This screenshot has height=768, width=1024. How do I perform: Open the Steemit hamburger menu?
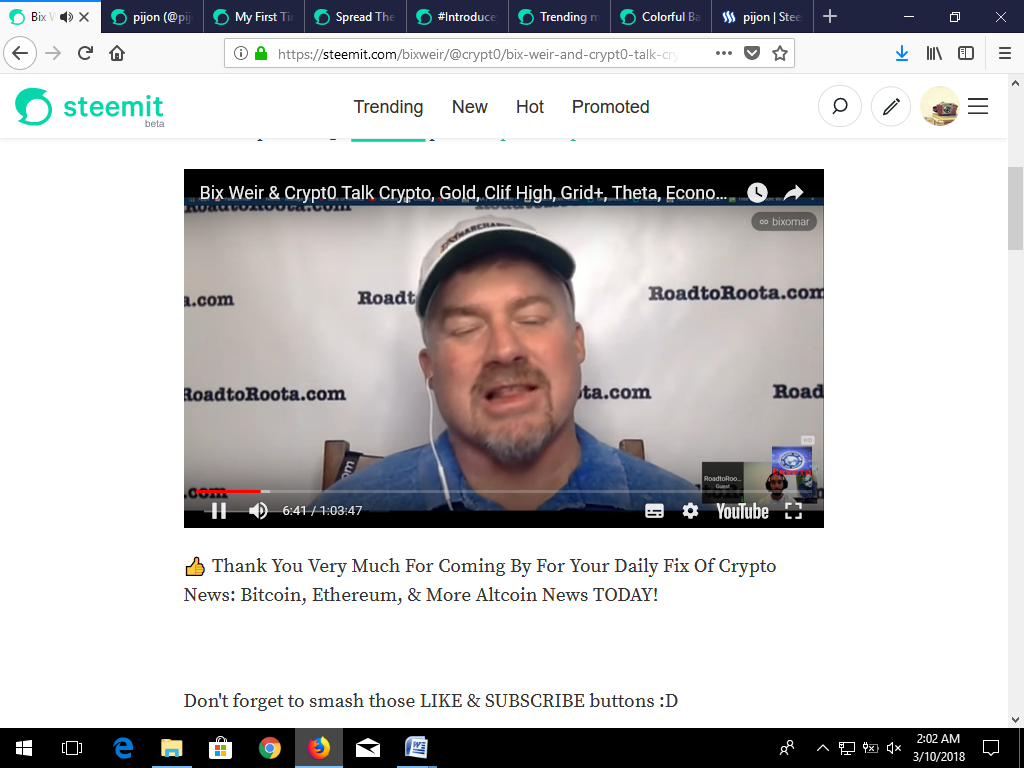(x=978, y=106)
